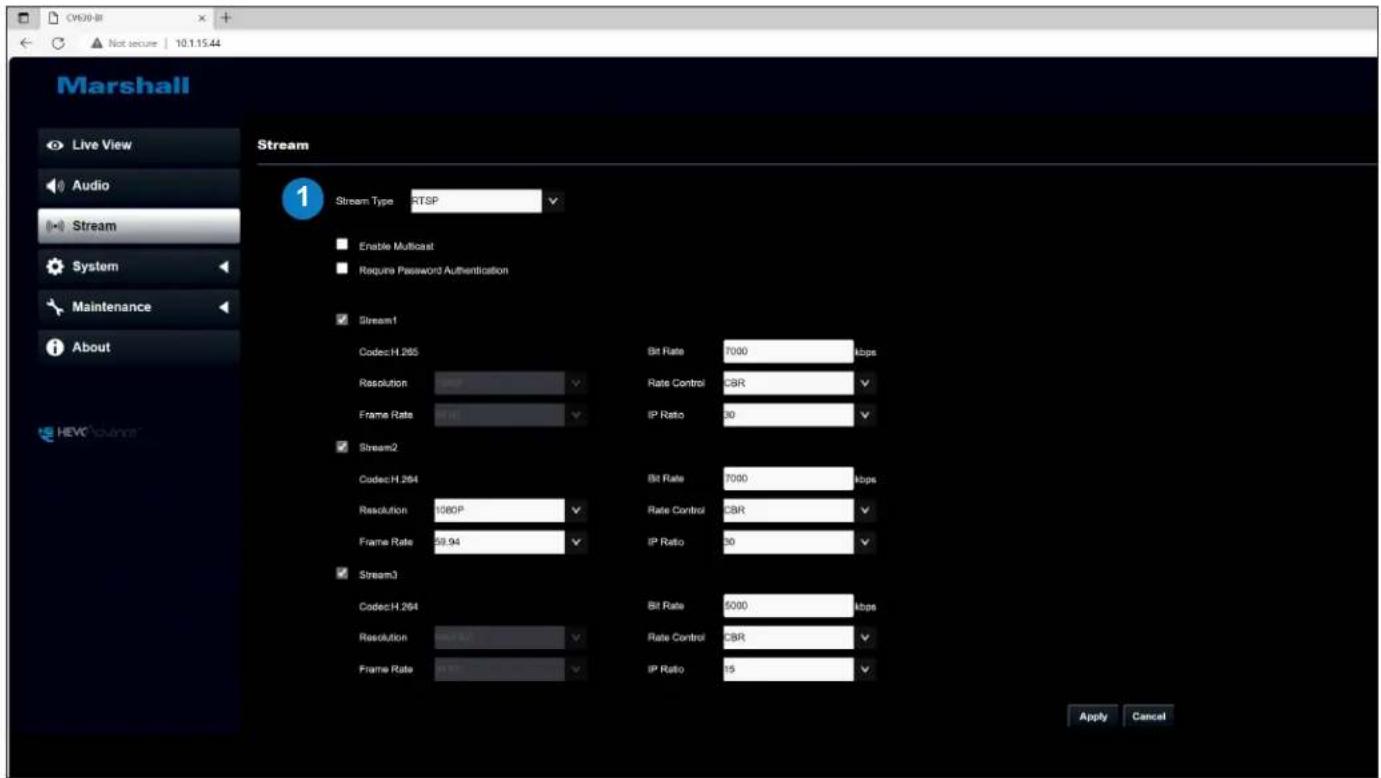Screen dimensions: 1381x778
Task: Click the Stream1 Codec:H.265 text
Action: point(390,352)
